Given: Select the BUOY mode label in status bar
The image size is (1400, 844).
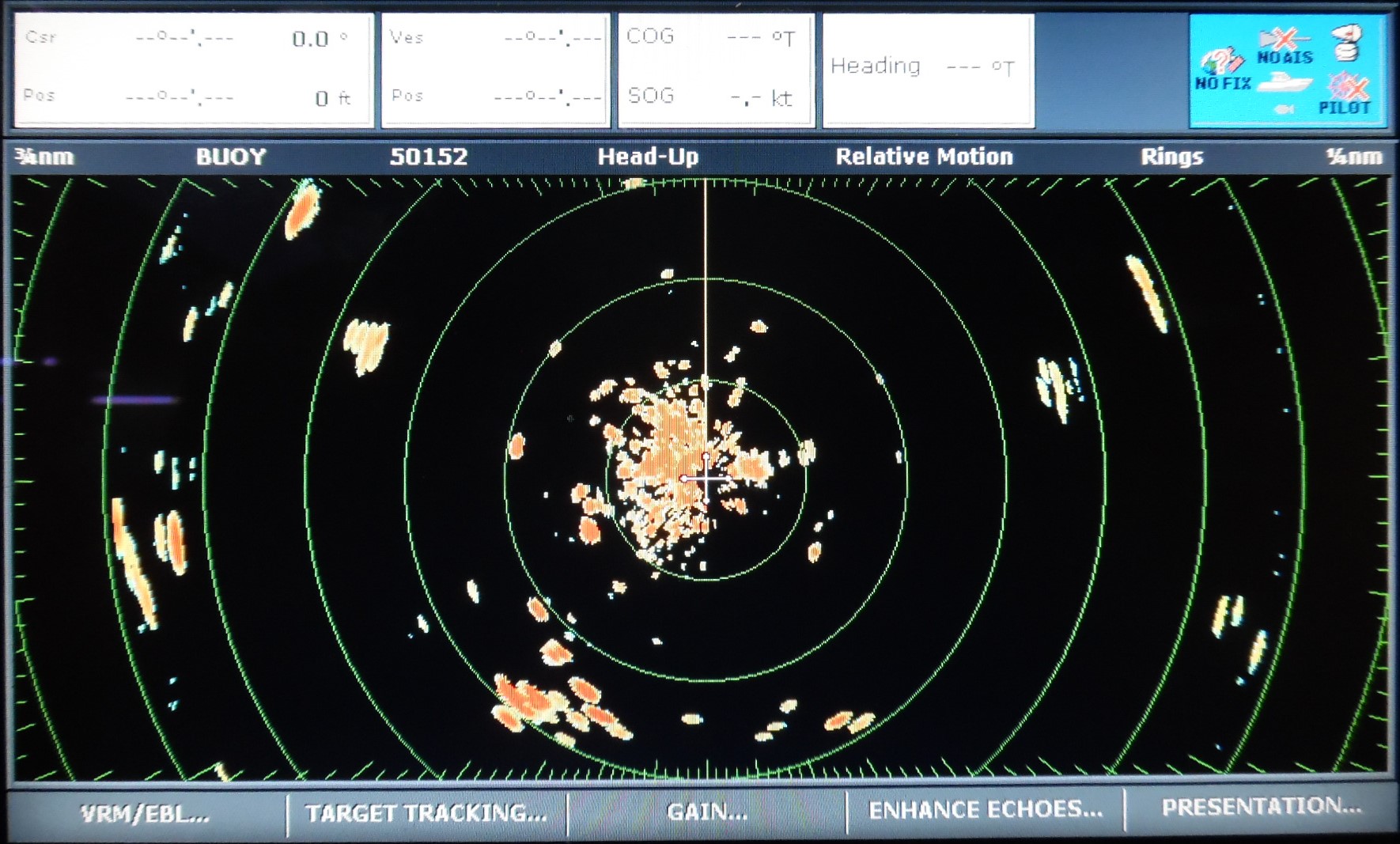Looking at the screenshot, I should (x=231, y=157).
